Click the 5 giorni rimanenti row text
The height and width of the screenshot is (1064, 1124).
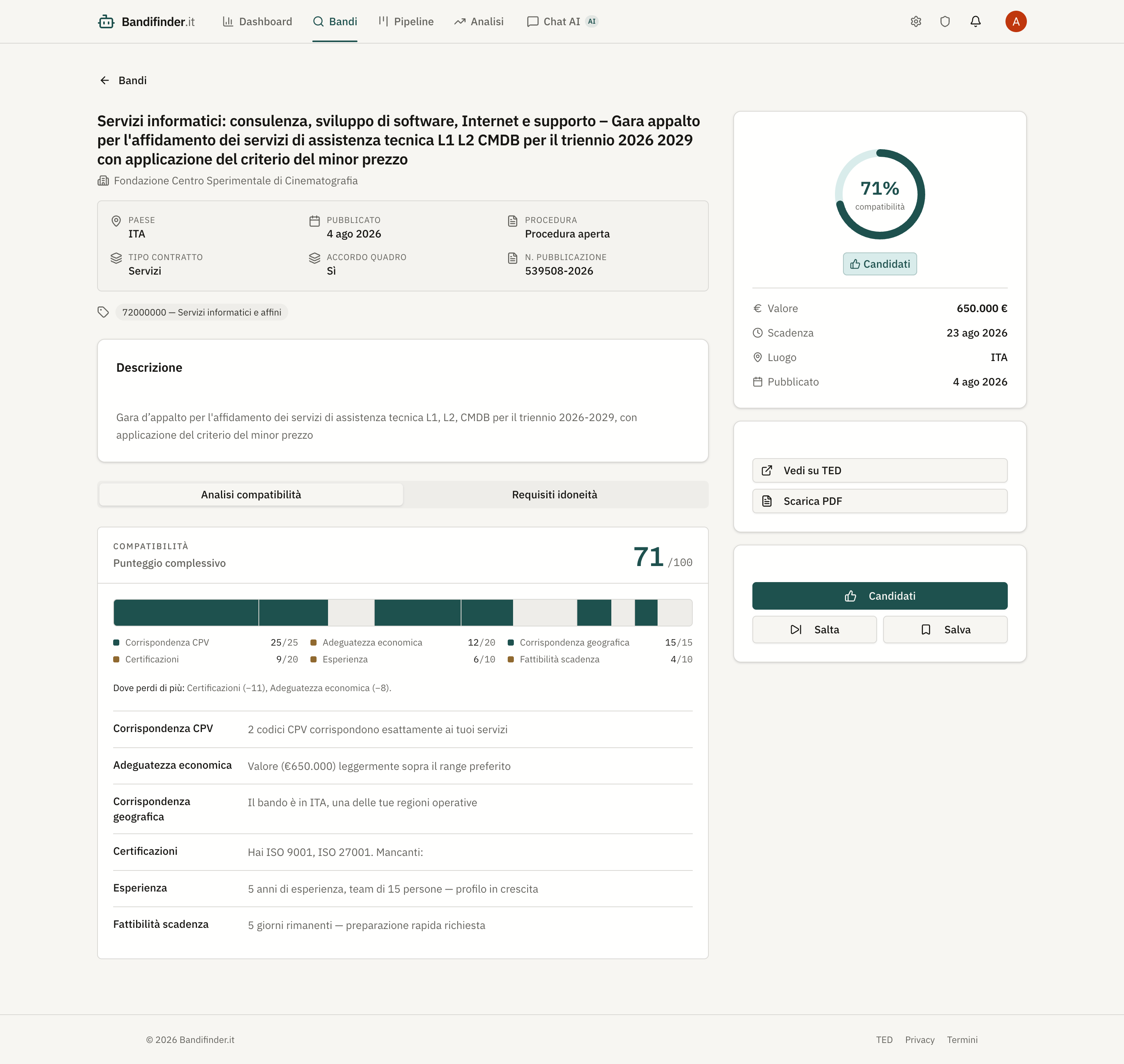click(367, 926)
